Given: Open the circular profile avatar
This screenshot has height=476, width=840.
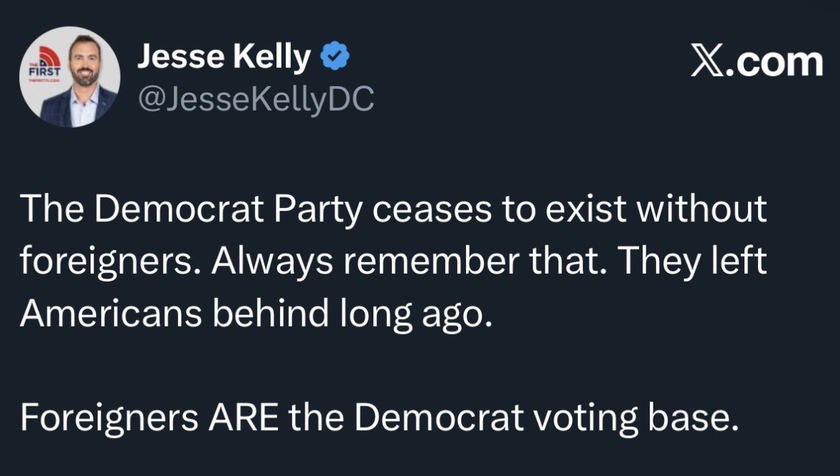Looking at the screenshot, I should coord(71,78).
